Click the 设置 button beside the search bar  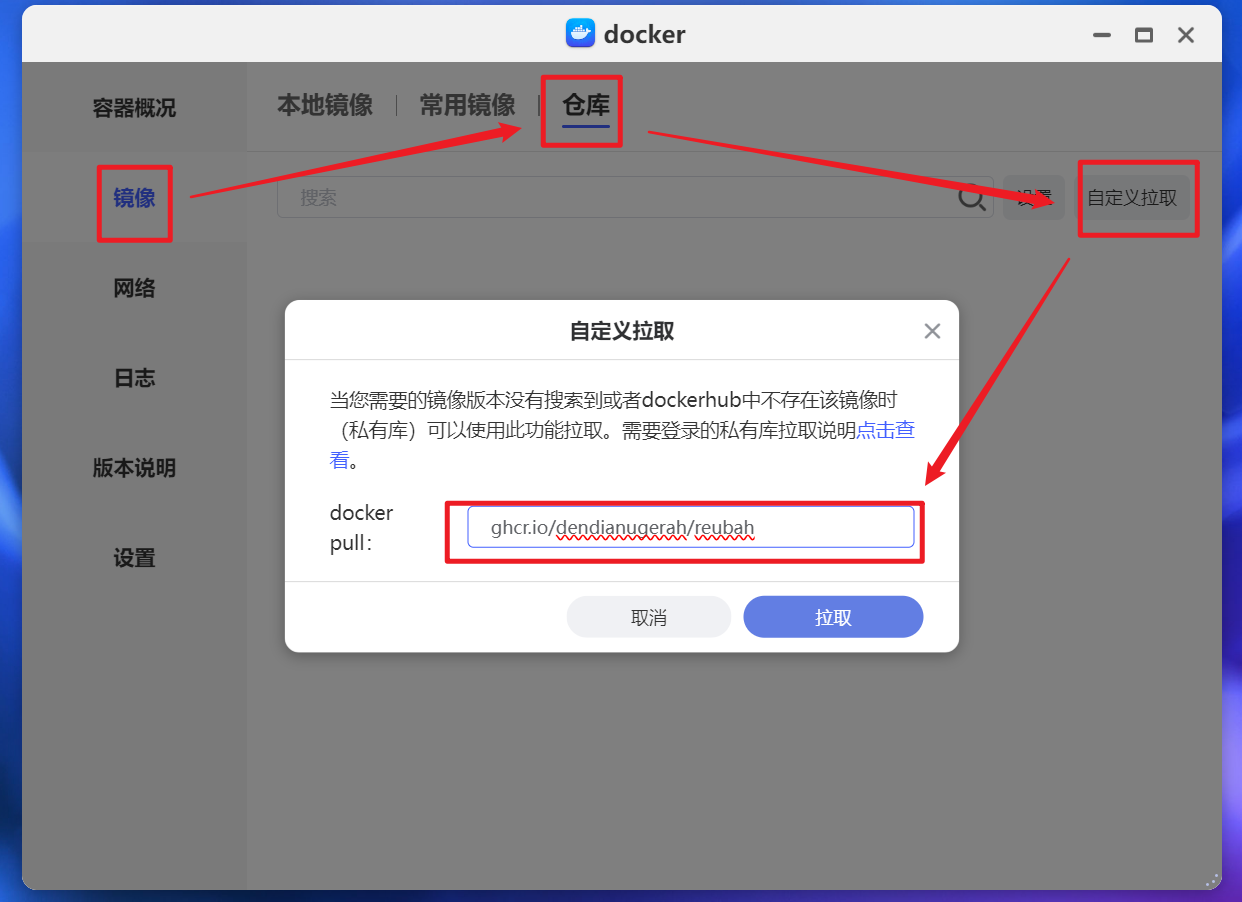pos(1033,198)
